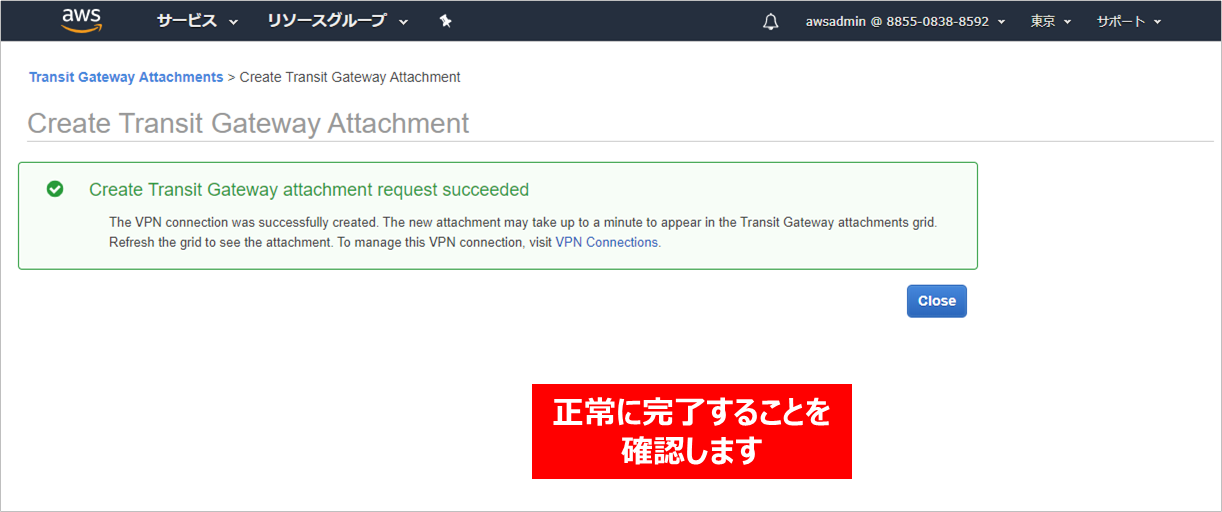
Task: Click the AWS logo to go home
Action: point(81,20)
